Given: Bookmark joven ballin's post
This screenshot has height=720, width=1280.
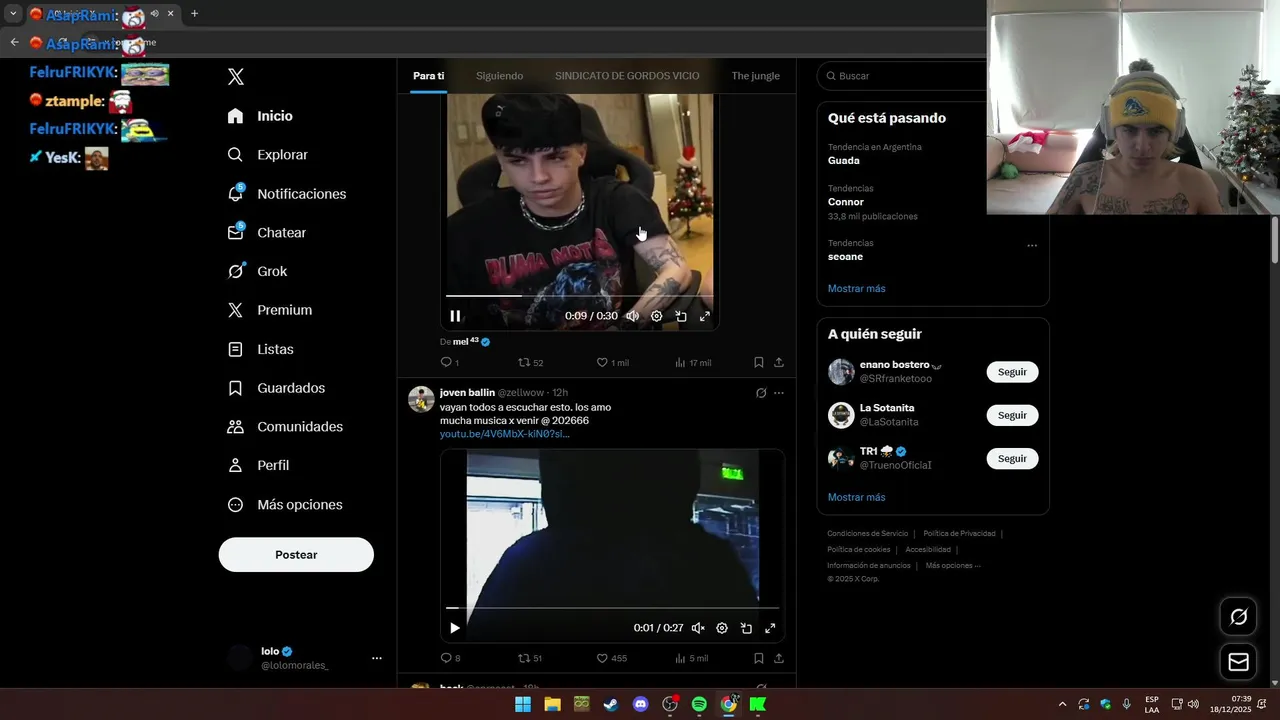Looking at the screenshot, I should (759, 658).
